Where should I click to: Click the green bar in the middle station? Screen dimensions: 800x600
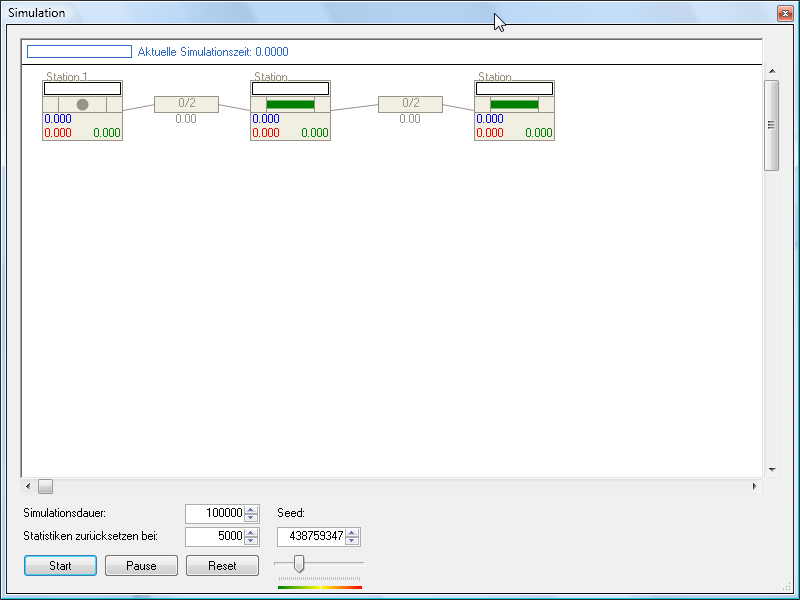[x=290, y=104]
